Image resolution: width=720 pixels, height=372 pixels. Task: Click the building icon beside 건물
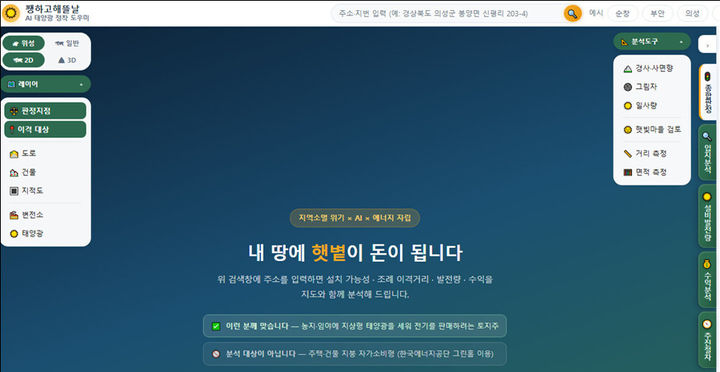coord(14,173)
